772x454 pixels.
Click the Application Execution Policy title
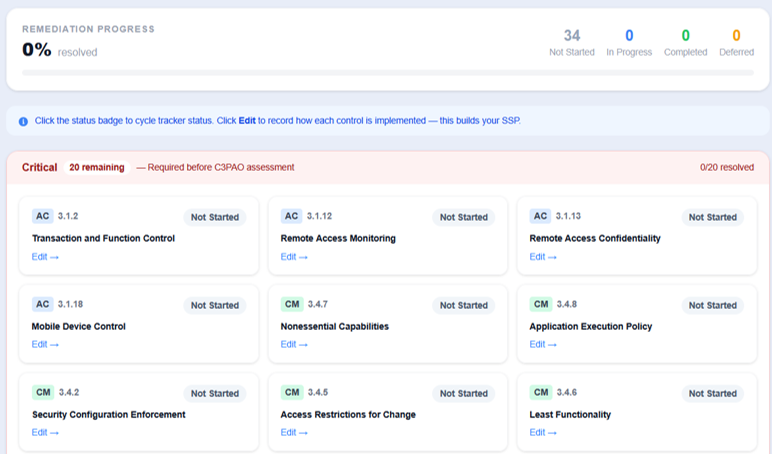591,326
